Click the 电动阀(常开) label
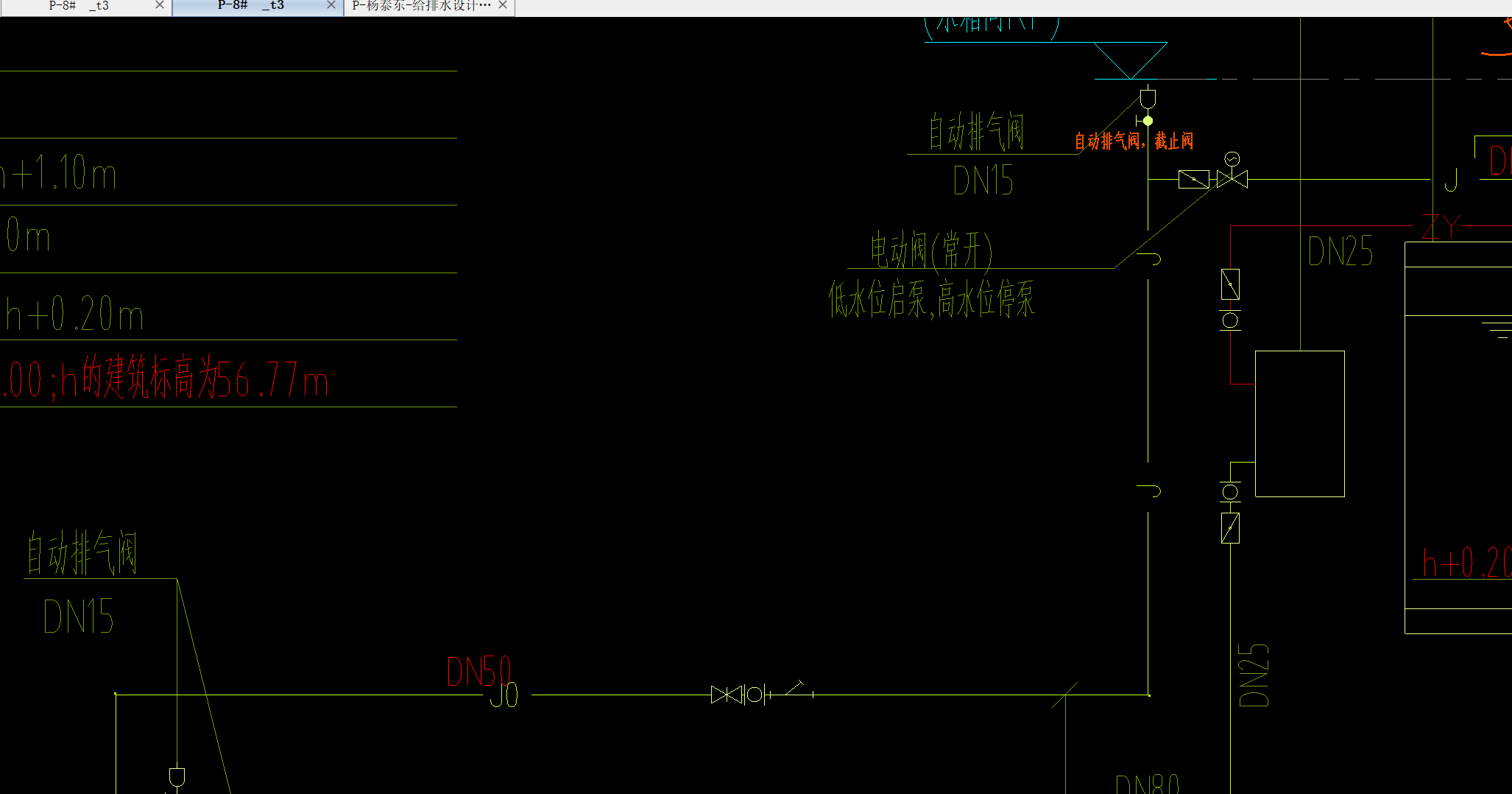The height and width of the screenshot is (794, 1512). [x=931, y=250]
